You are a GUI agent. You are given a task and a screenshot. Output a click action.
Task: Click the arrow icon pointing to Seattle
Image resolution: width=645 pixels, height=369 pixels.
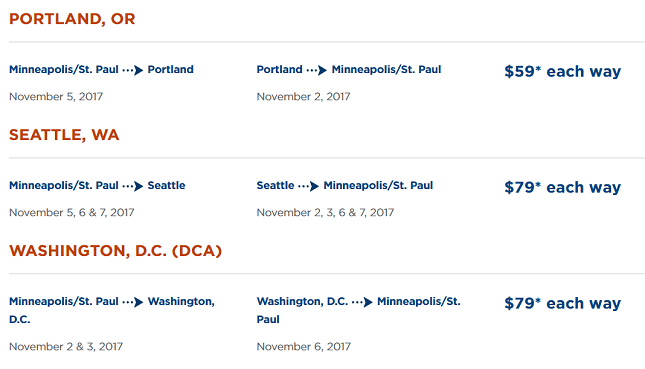click(x=133, y=186)
